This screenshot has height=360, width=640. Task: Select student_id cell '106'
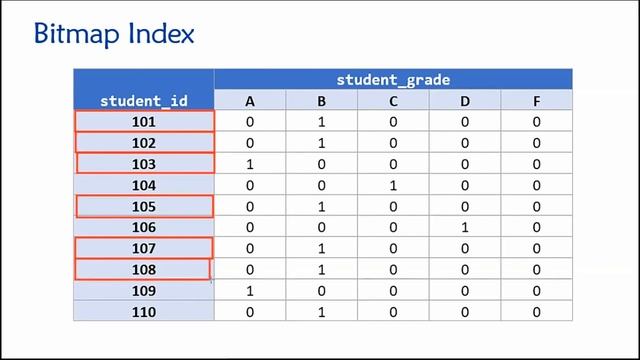pyautogui.click(x=144, y=227)
